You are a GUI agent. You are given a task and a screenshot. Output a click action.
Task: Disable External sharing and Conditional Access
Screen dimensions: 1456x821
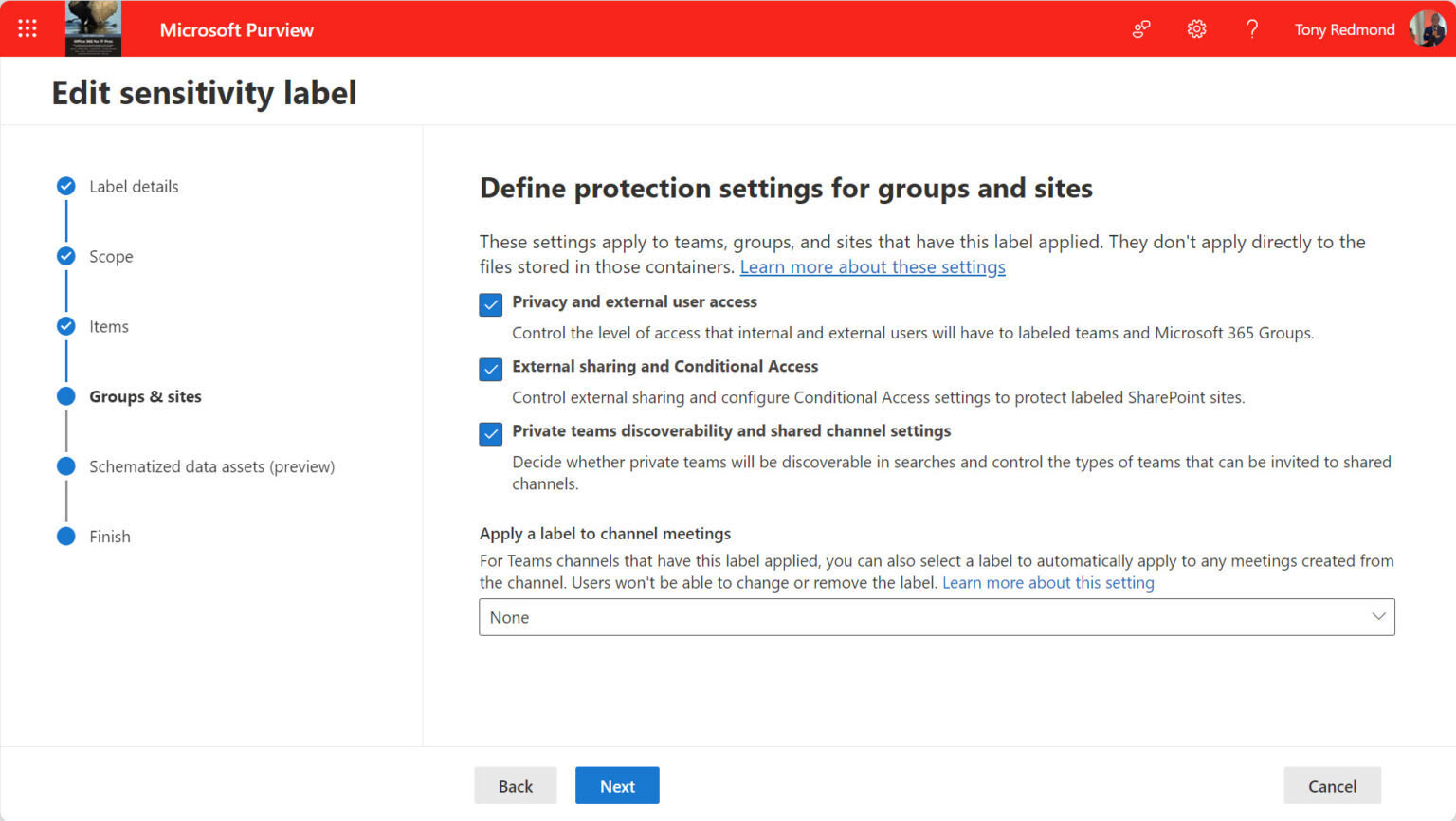click(x=490, y=369)
